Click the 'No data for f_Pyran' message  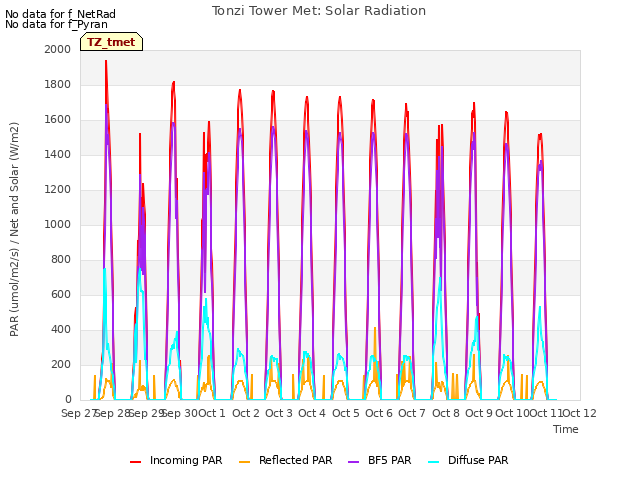point(56,24)
